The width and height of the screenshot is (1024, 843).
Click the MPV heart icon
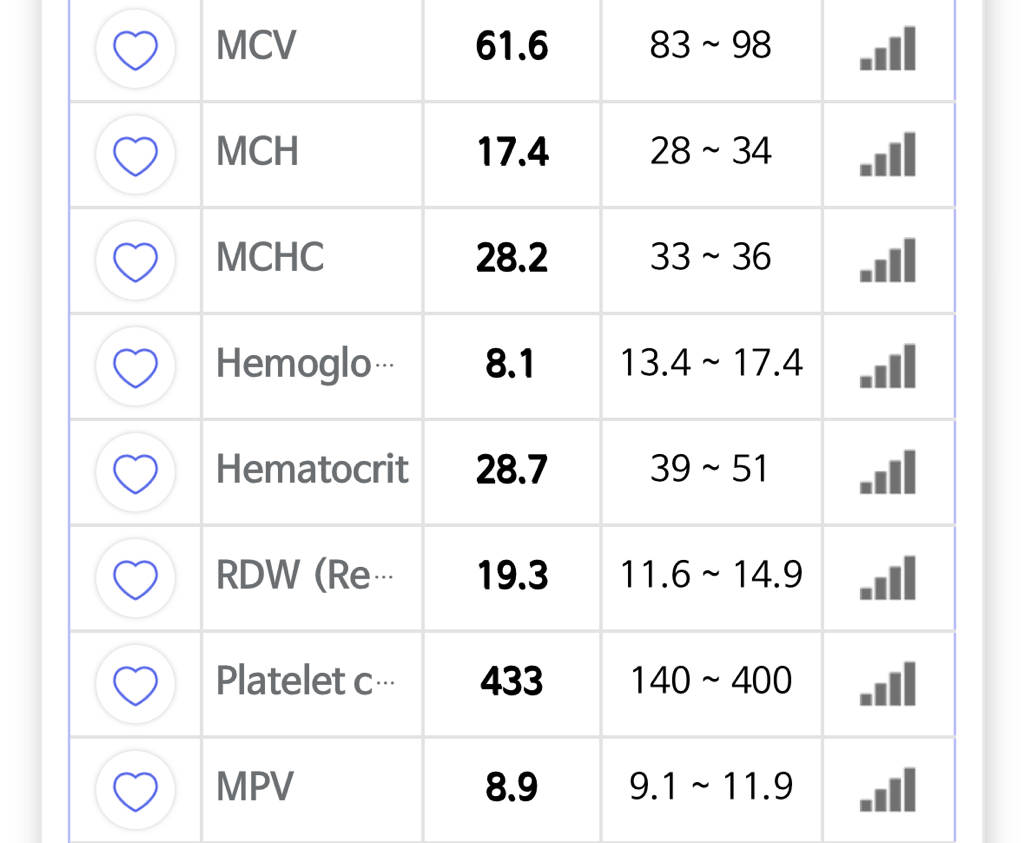(135, 791)
